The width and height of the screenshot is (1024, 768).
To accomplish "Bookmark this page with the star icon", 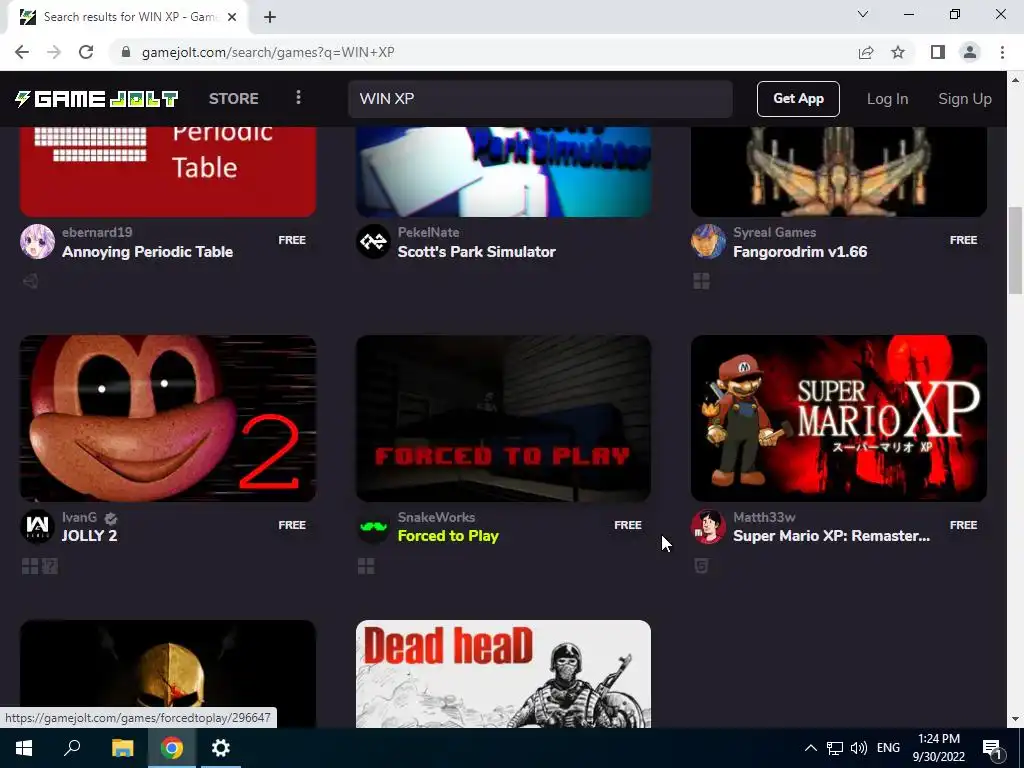I will (x=898, y=52).
